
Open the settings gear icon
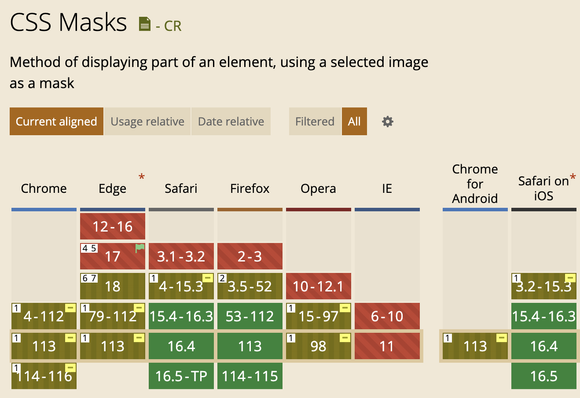pyautogui.click(x=387, y=121)
